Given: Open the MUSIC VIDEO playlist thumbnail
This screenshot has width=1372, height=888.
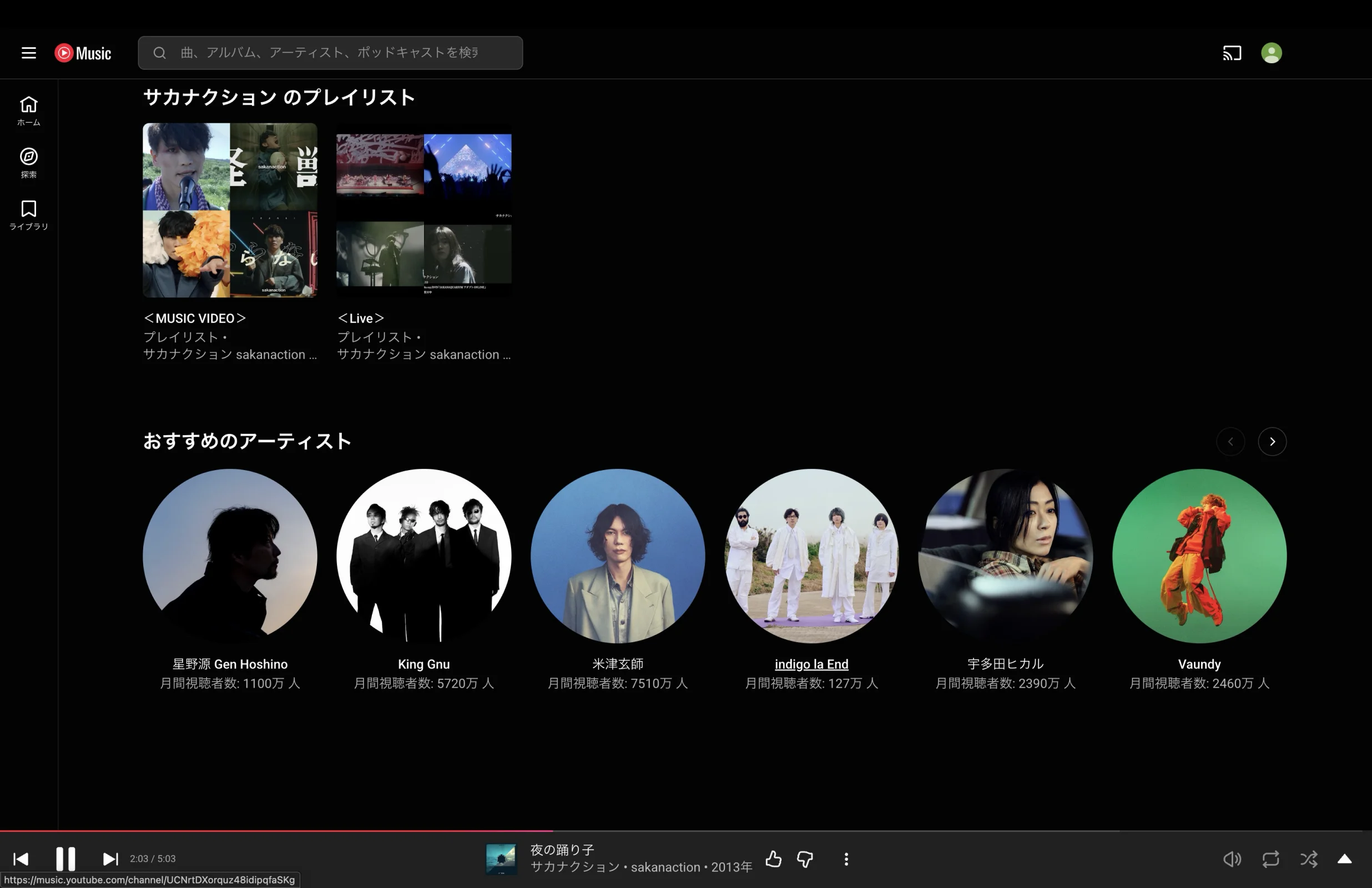Looking at the screenshot, I should (230, 210).
